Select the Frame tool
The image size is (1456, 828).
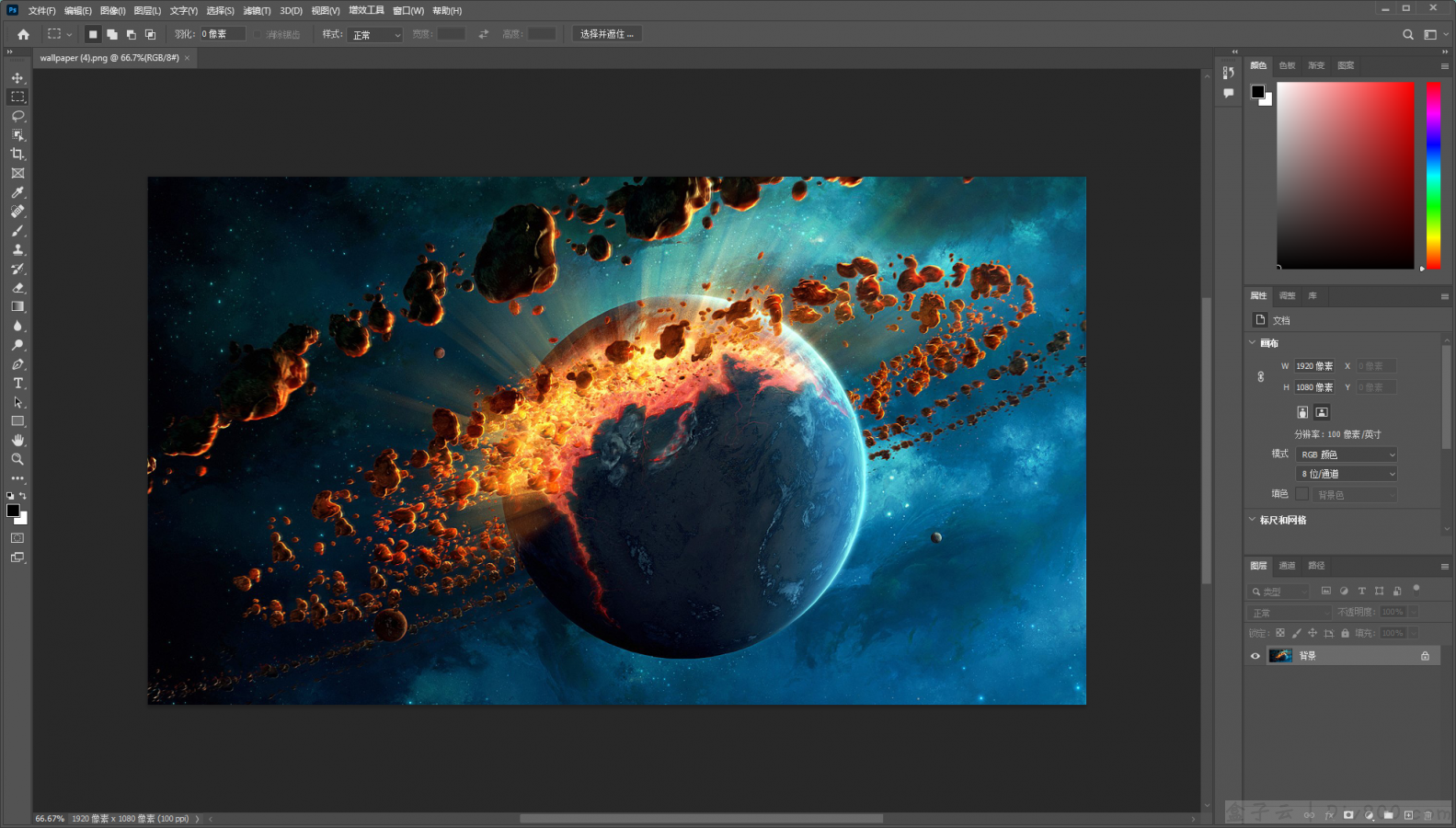(x=17, y=173)
